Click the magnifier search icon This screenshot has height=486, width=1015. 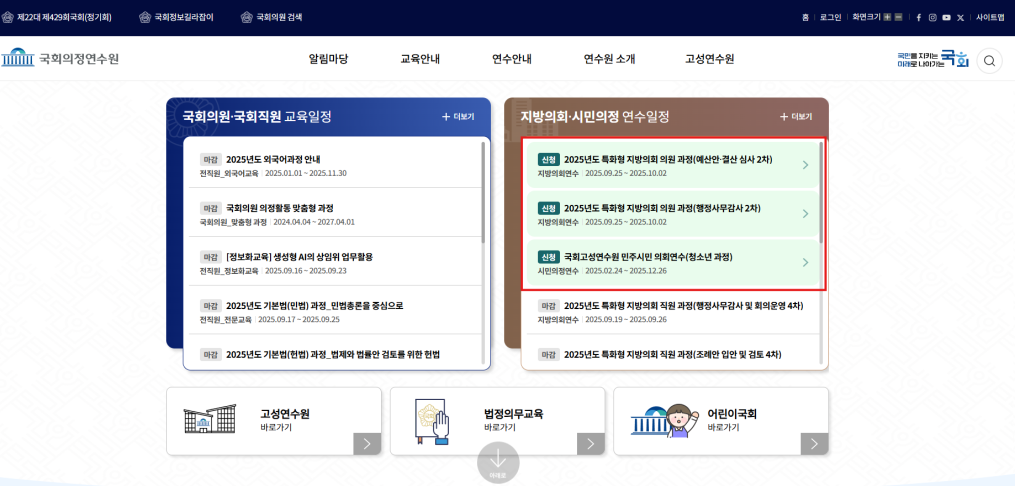[989, 60]
